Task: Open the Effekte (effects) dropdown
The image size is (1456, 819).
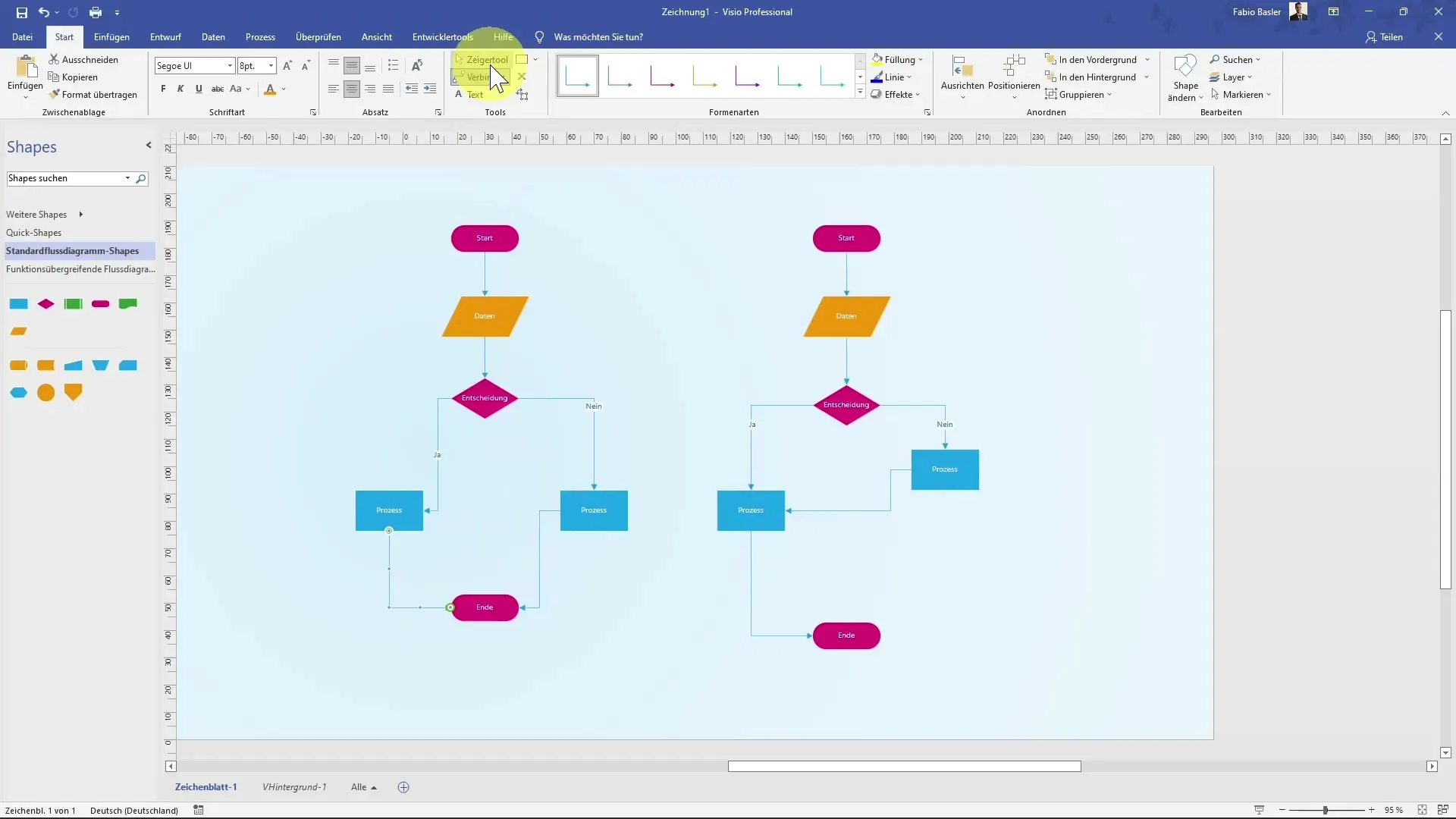Action: (900, 94)
